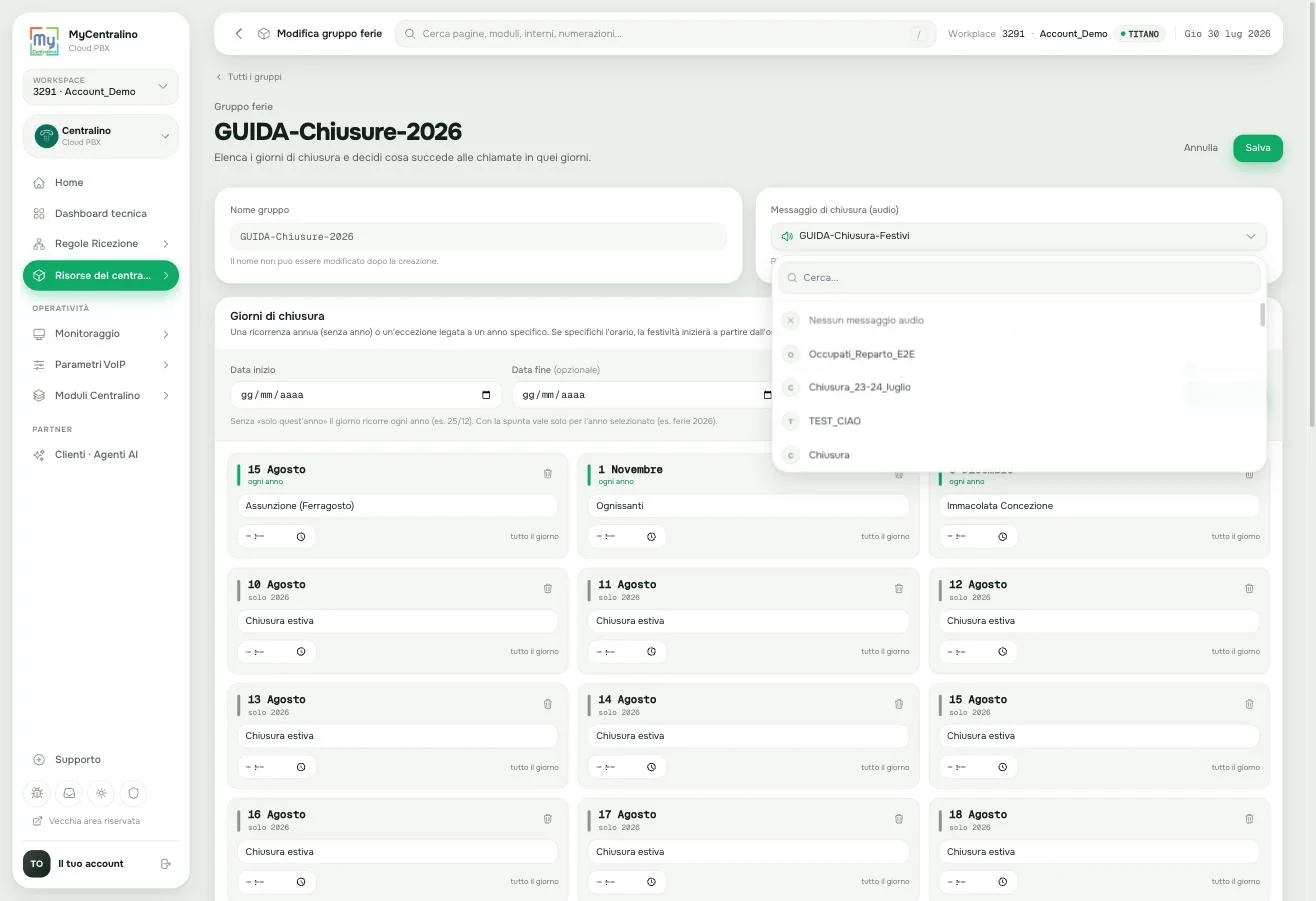Screen dimensions: 1316x901
Task: Open the inbox tray icon in sidebar
Action: (69, 793)
